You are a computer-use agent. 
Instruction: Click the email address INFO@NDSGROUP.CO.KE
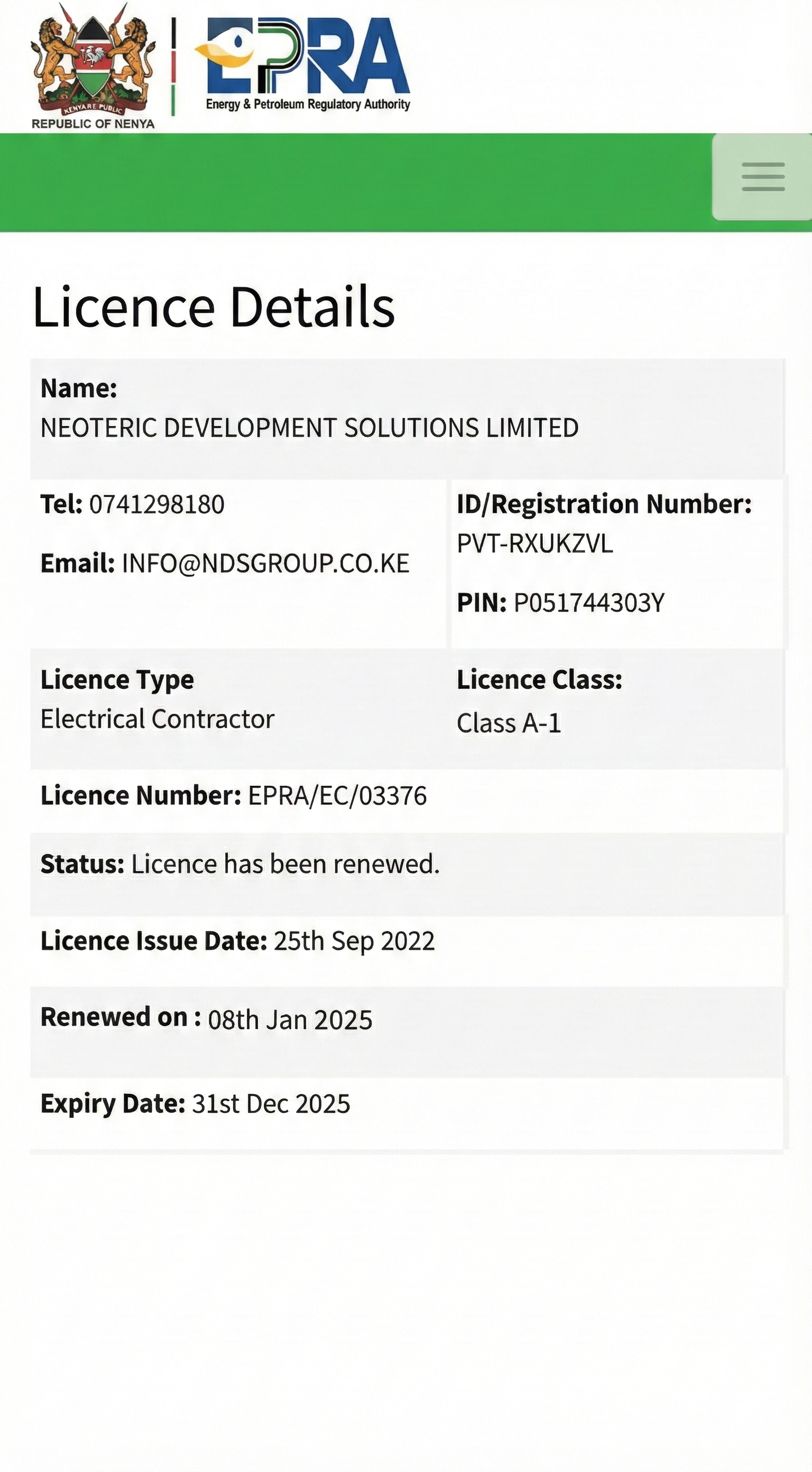click(x=266, y=564)
